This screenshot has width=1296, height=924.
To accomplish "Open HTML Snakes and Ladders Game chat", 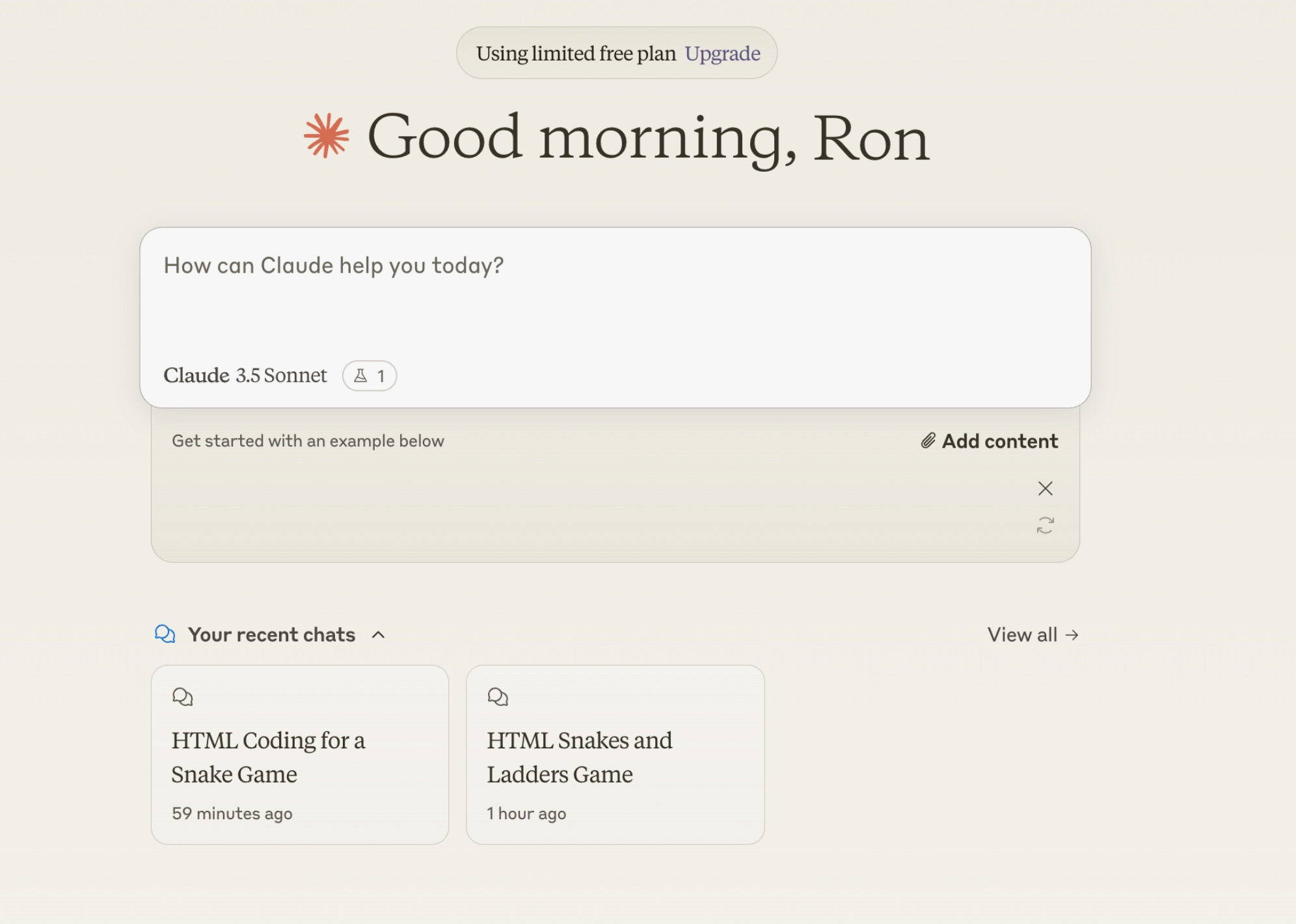I will pyautogui.click(x=615, y=755).
